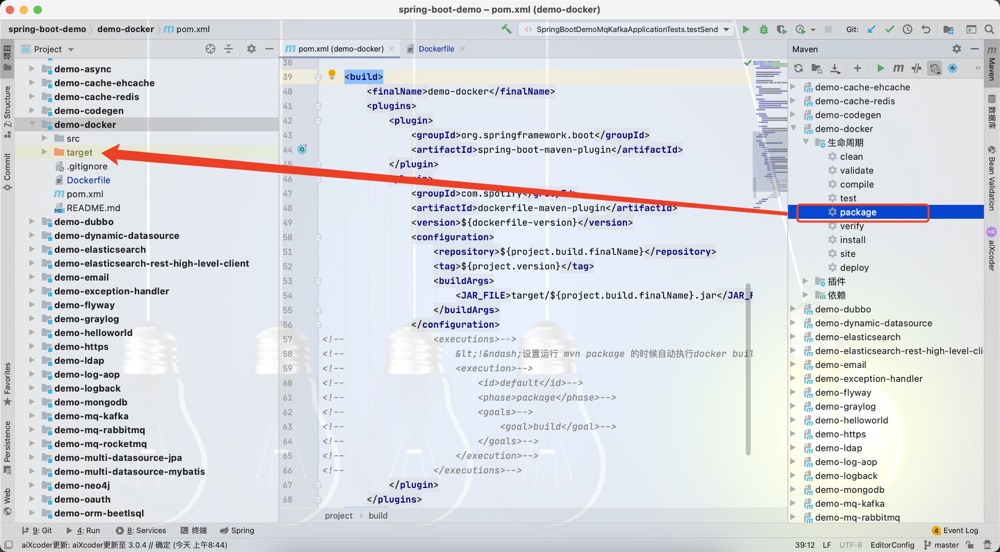Viewport: 1000px width, 552px height.
Task: Open Project Structure icon in toolbar
Action: click(x=948, y=29)
